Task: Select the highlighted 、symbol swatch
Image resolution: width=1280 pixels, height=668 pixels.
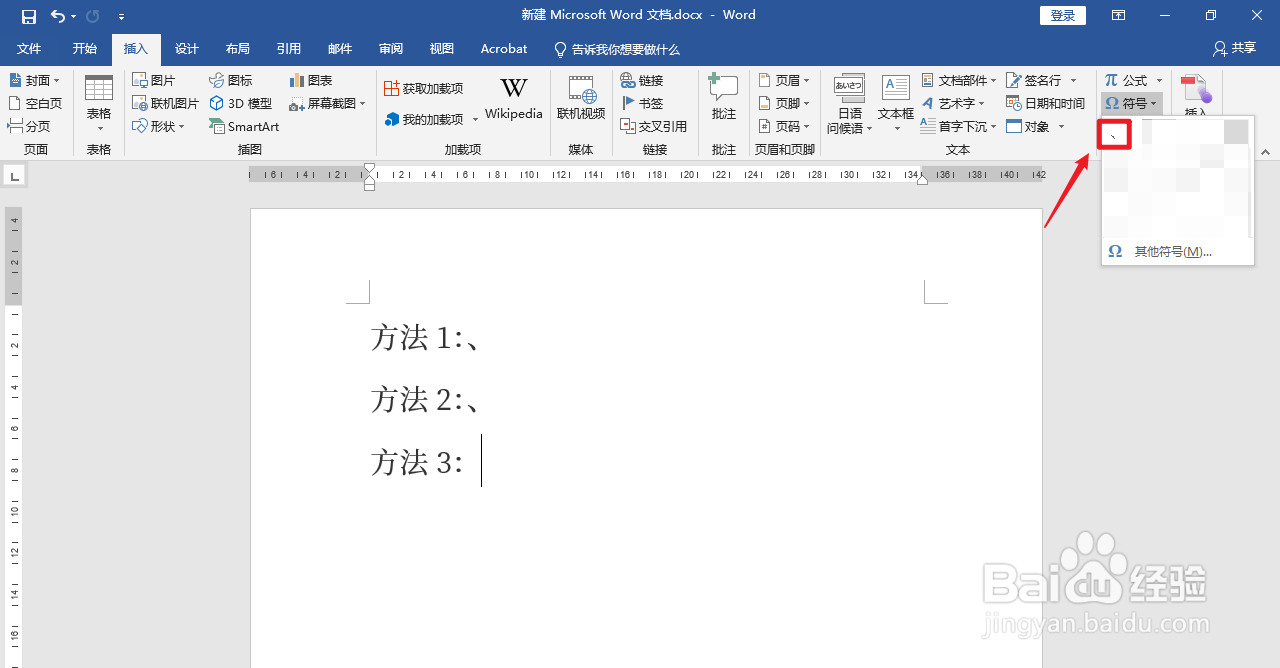Action: (x=1114, y=133)
